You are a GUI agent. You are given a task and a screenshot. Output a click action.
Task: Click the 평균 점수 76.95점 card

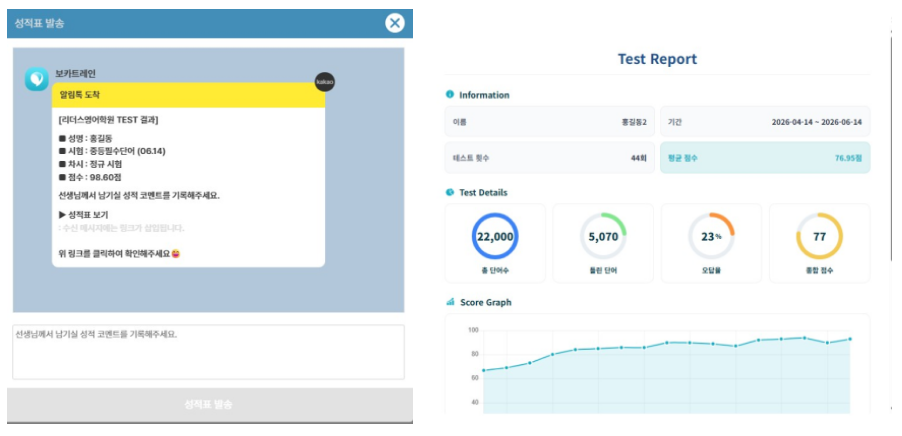click(x=765, y=158)
